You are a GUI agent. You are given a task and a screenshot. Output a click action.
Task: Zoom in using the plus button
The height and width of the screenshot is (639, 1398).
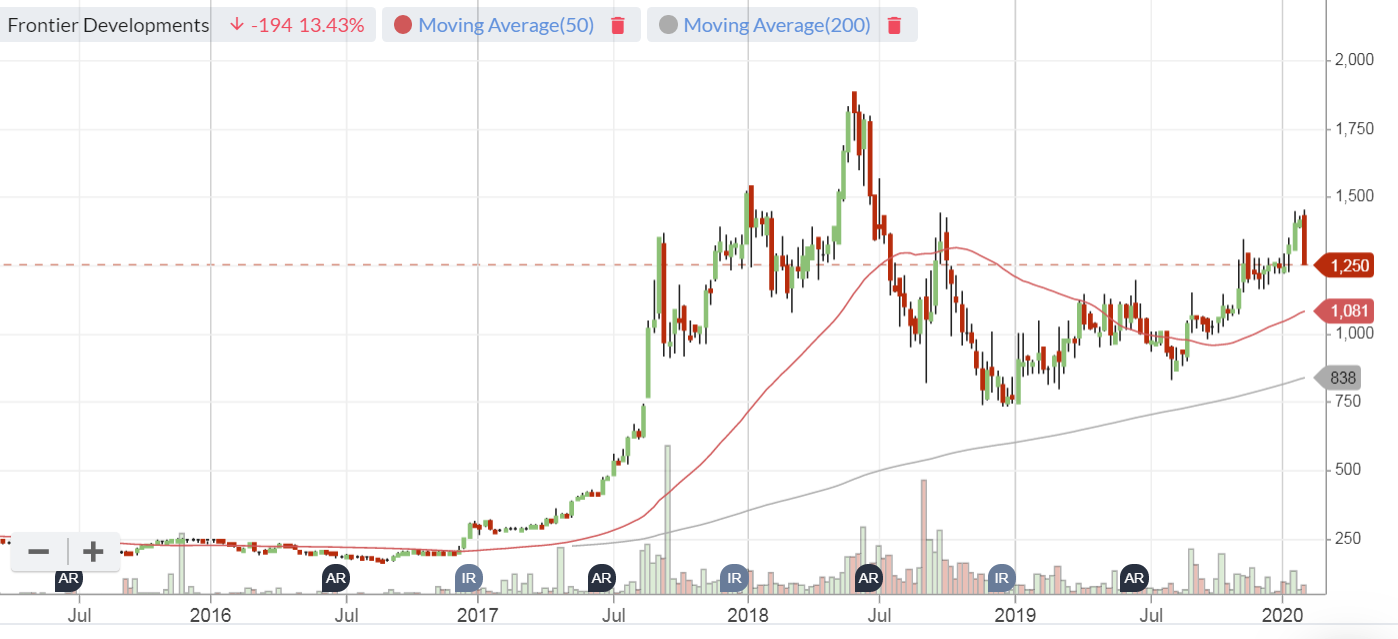tap(93, 551)
